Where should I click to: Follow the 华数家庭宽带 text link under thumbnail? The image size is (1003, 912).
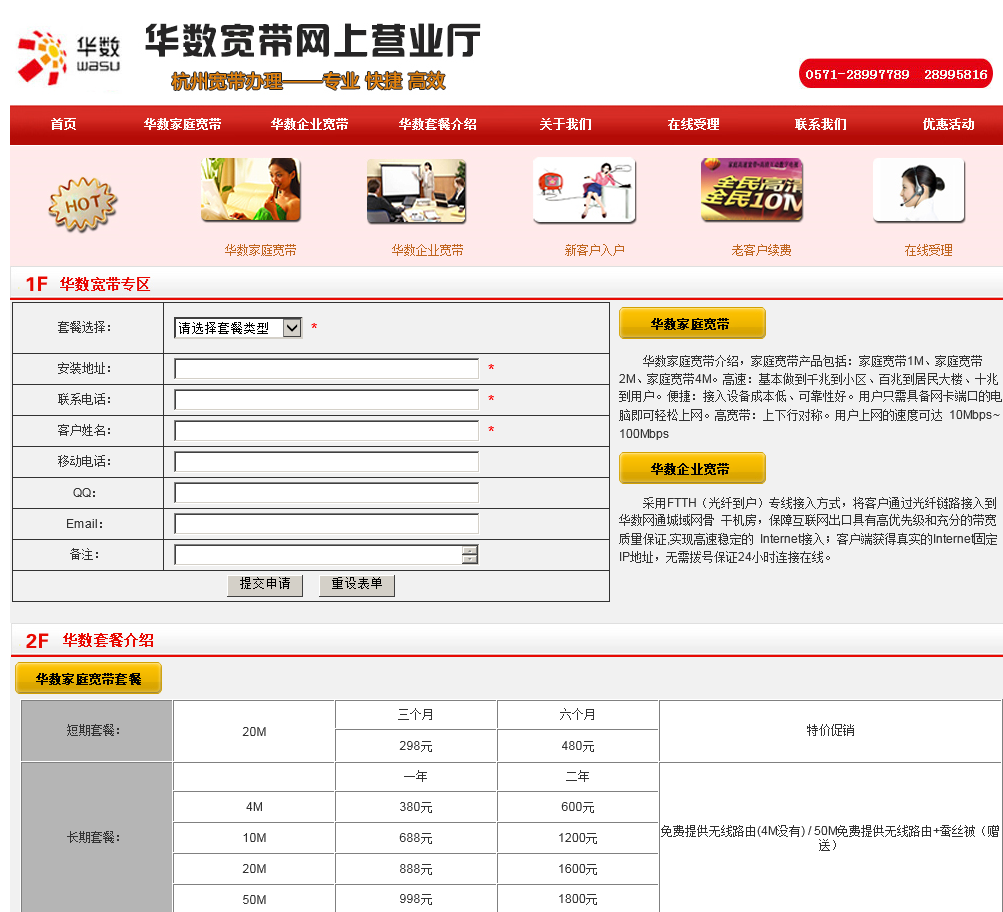coord(260,250)
